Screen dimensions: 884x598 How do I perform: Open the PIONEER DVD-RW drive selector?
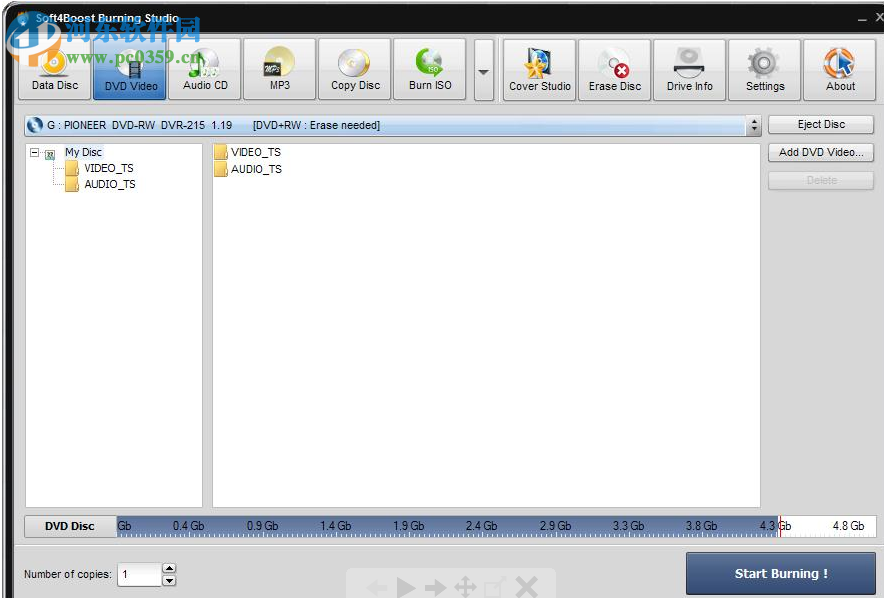click(x=392, y=125)
